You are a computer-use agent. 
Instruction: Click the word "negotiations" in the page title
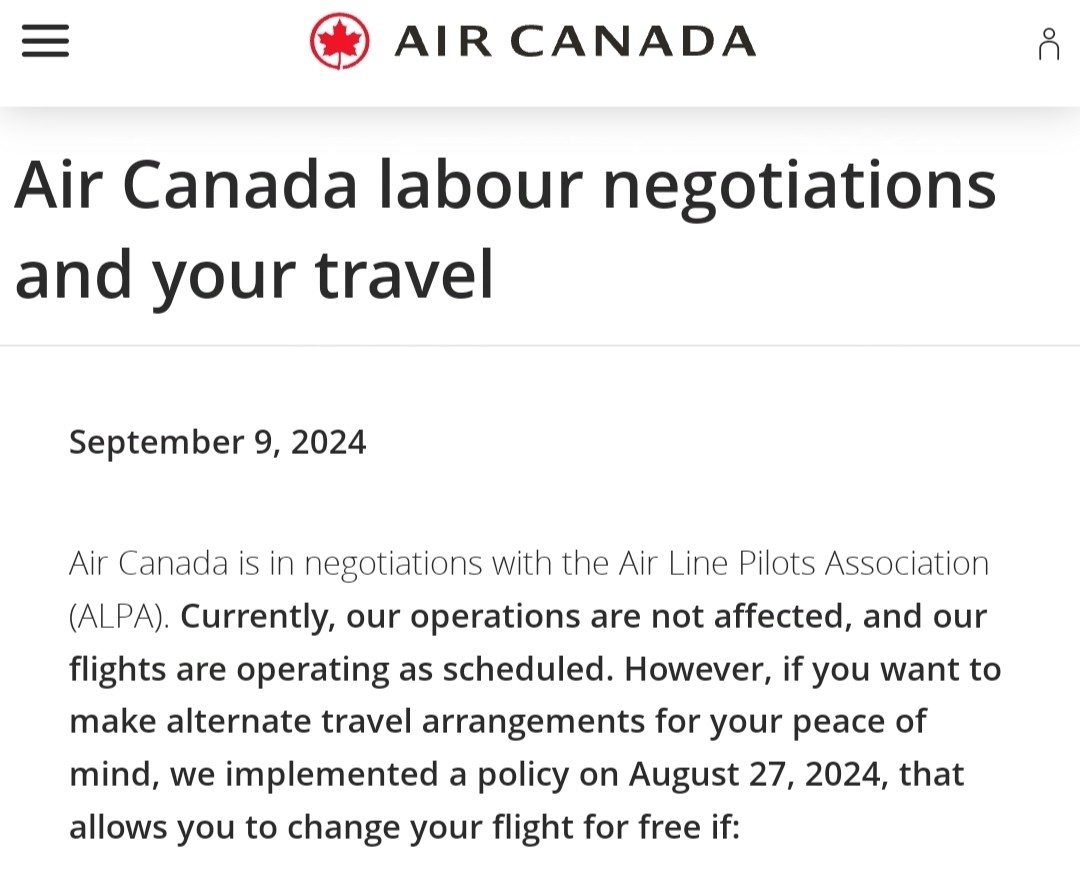(799, 185)
